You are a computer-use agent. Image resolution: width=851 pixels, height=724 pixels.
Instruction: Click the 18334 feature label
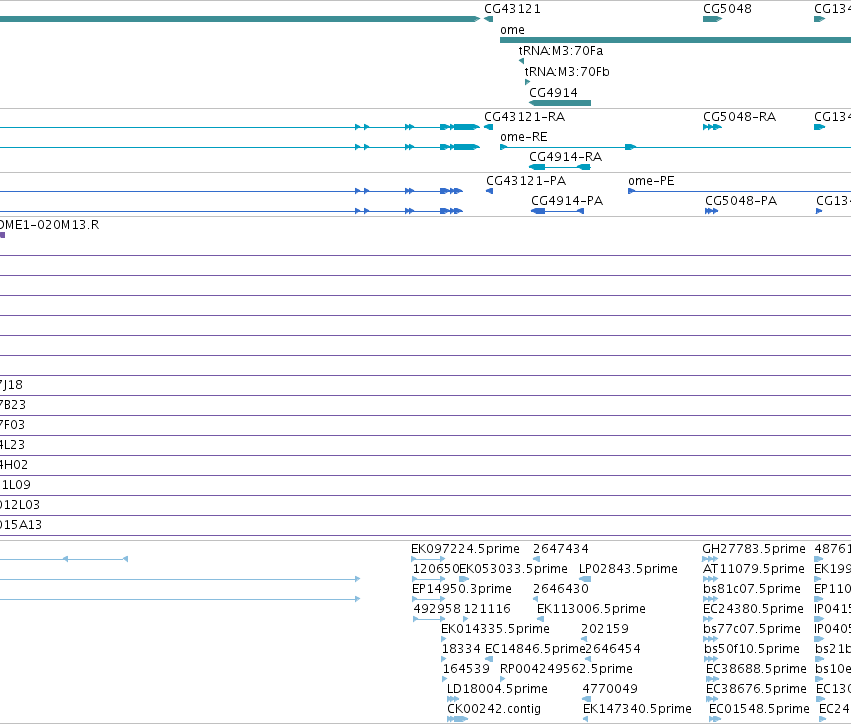click(461, 649)
